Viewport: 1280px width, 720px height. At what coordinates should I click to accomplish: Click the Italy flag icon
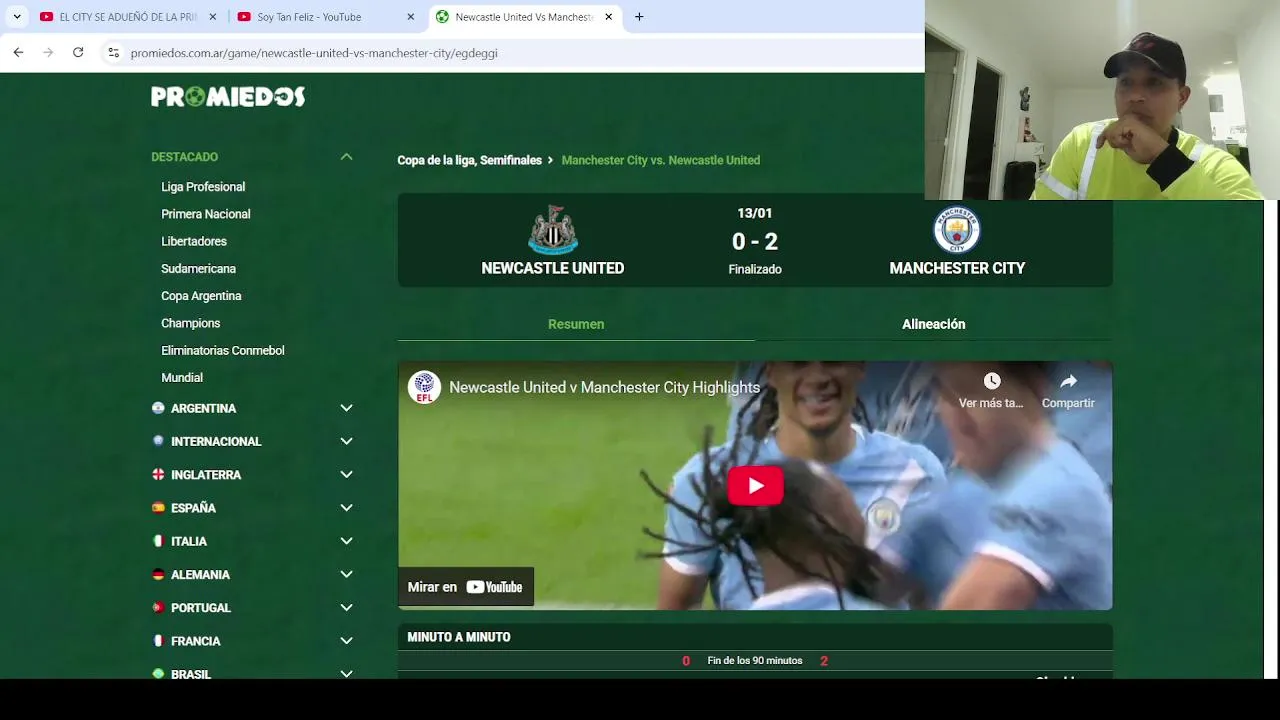[x=158, y=541]
